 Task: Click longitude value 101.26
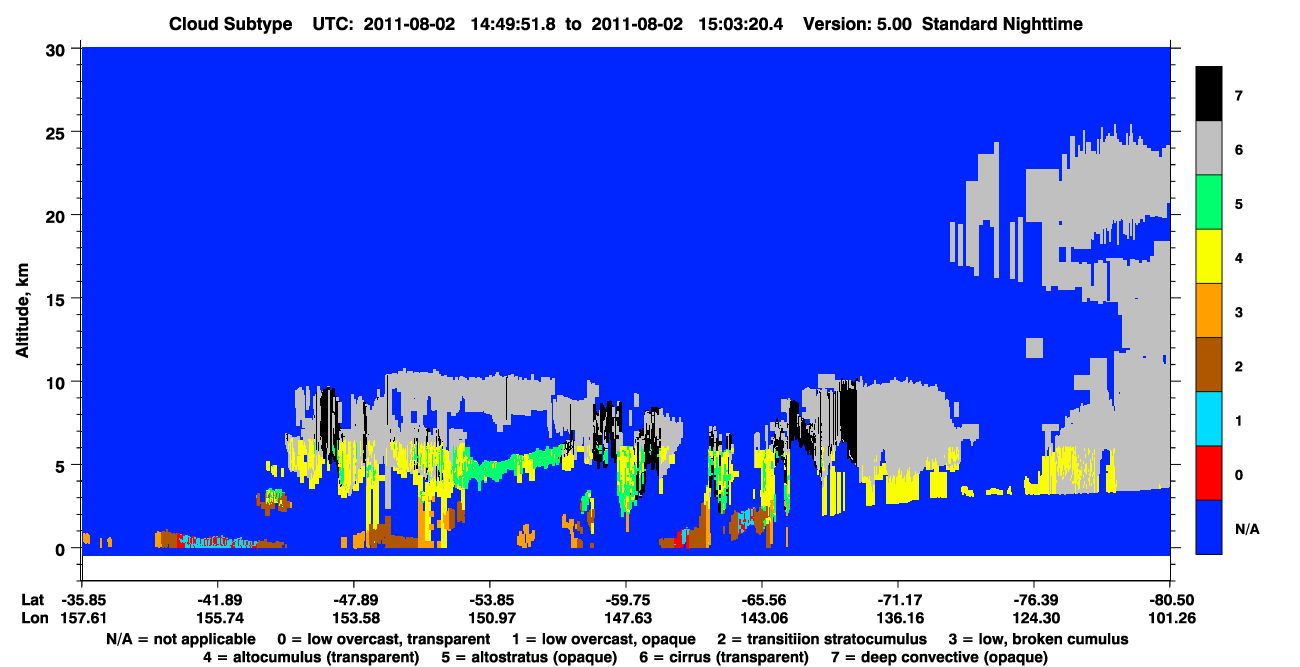tap(1170, 618)
